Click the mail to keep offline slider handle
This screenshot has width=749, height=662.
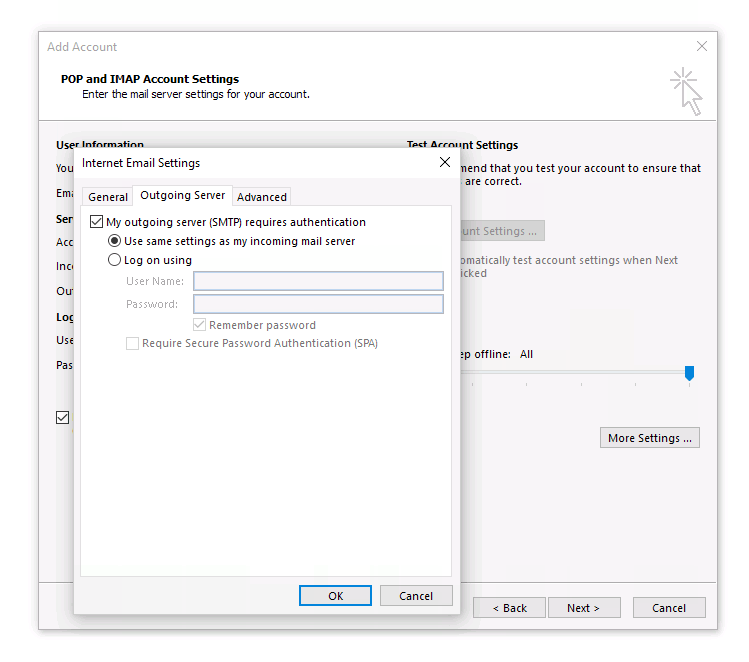click(689, 373)
